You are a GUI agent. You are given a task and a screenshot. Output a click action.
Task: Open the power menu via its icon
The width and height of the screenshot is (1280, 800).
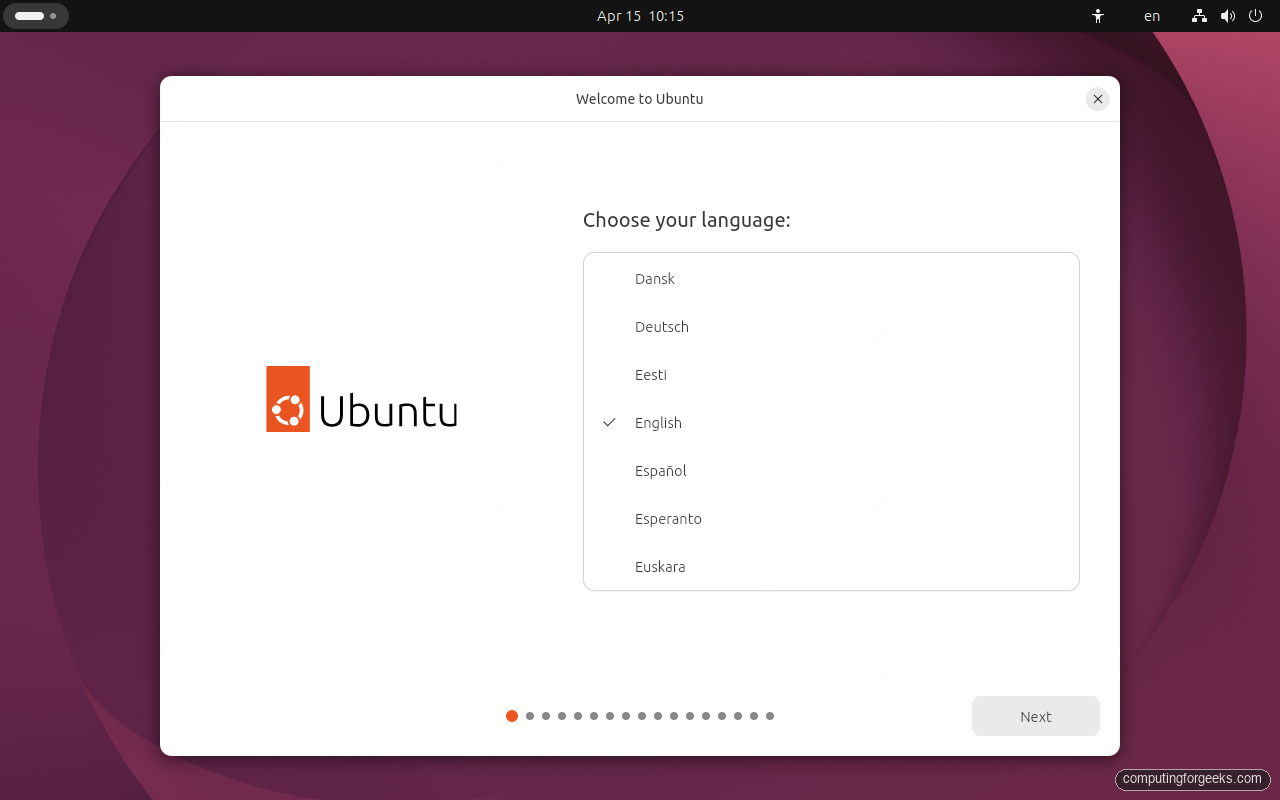pos(1254,16)
